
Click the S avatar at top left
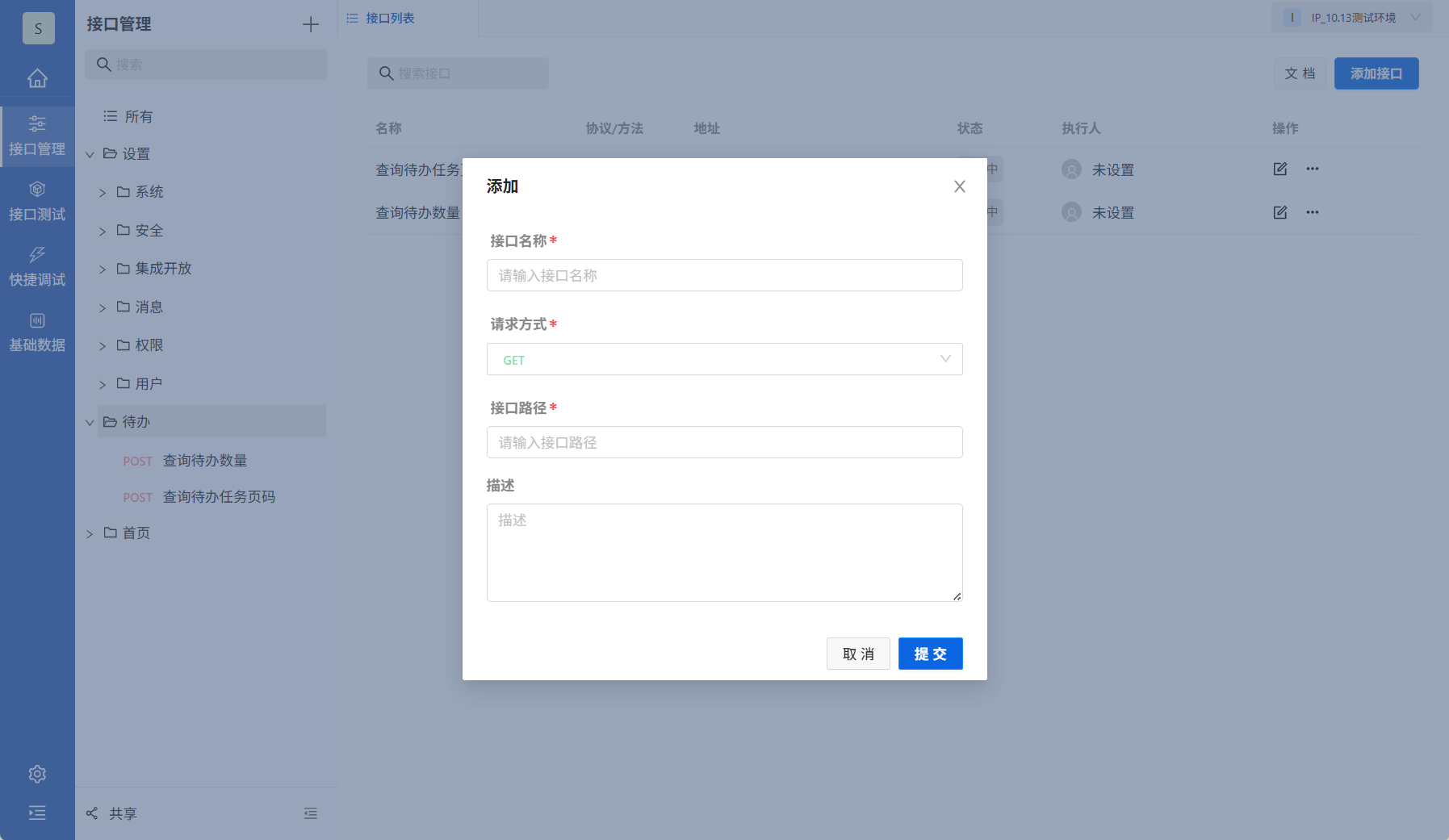37,27
